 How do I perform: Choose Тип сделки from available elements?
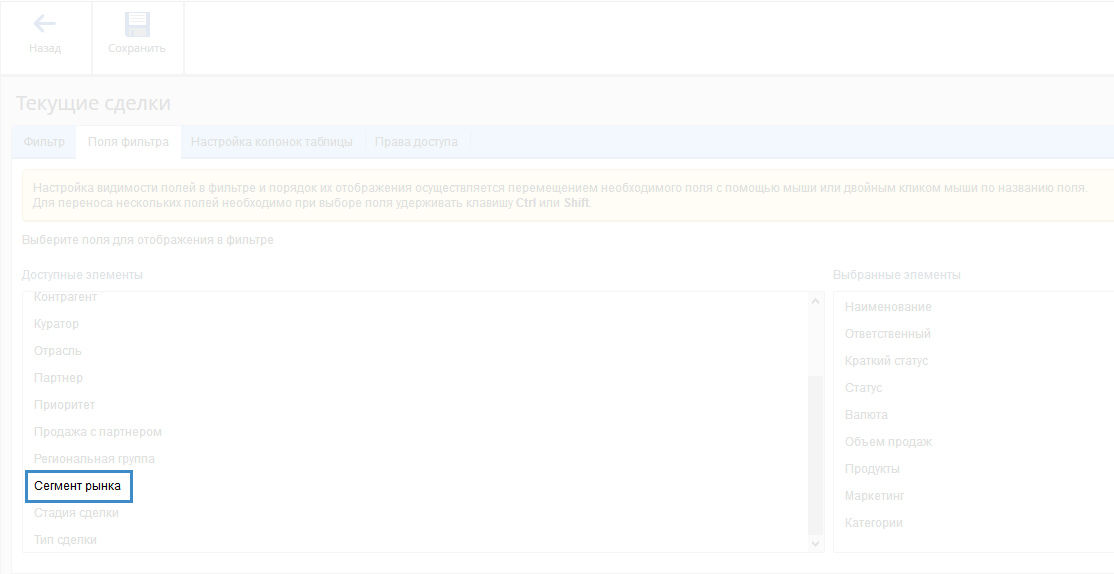tap(66, 540)
